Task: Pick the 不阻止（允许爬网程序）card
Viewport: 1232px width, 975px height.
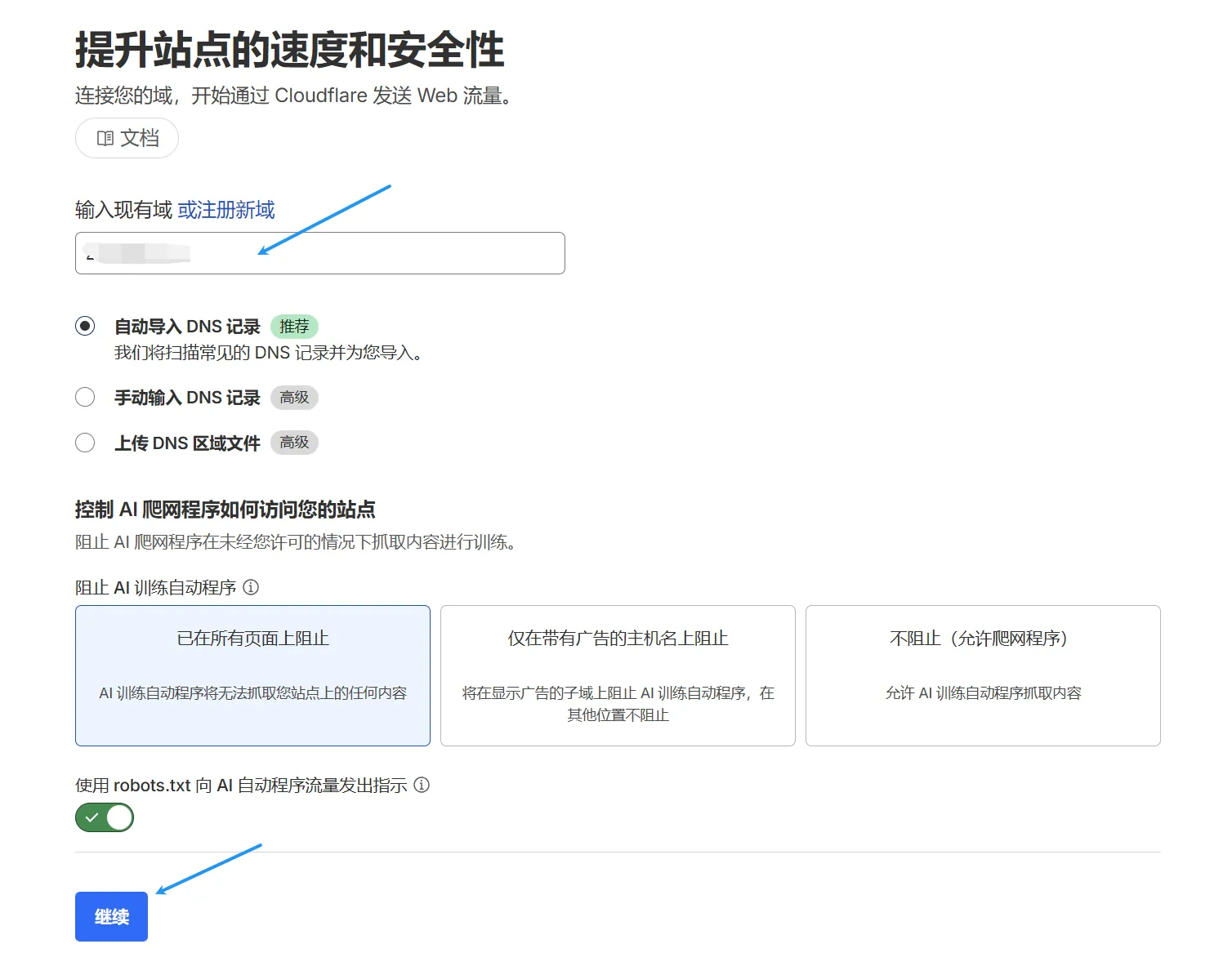Action: [983, 675]
